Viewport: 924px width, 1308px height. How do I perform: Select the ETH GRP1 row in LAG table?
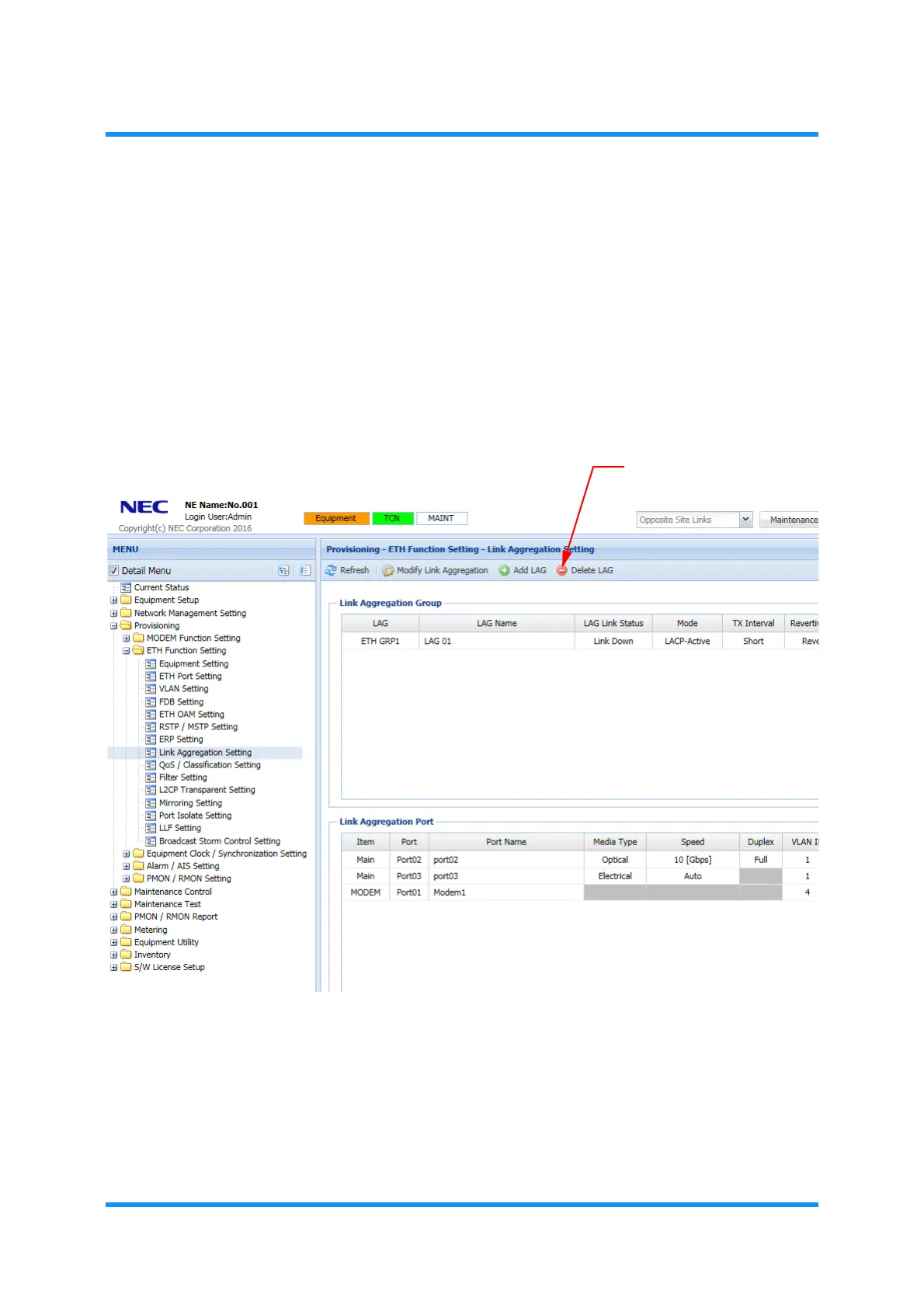(580, 641)
